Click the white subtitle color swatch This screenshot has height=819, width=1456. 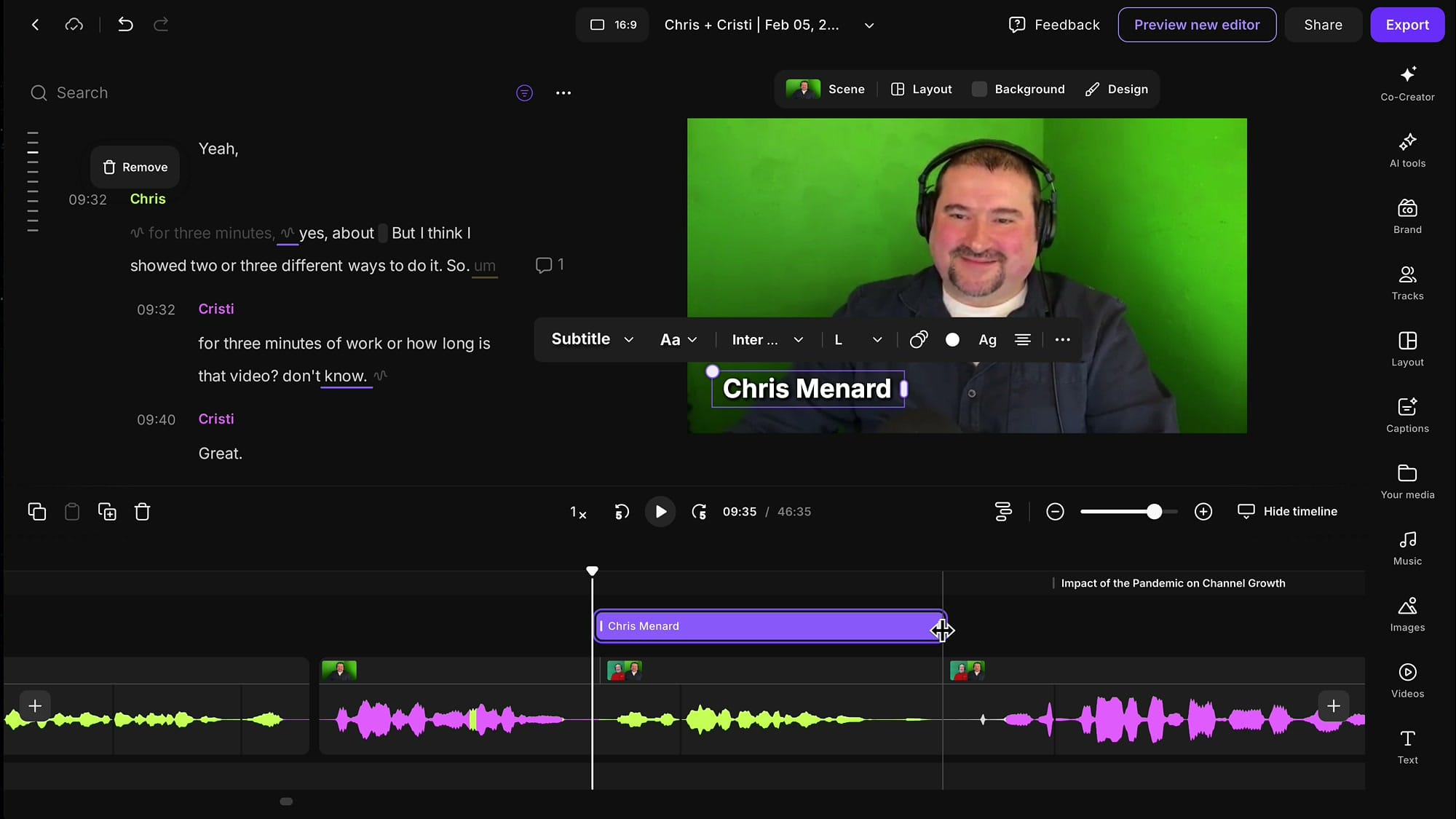(x=952, y=339)
